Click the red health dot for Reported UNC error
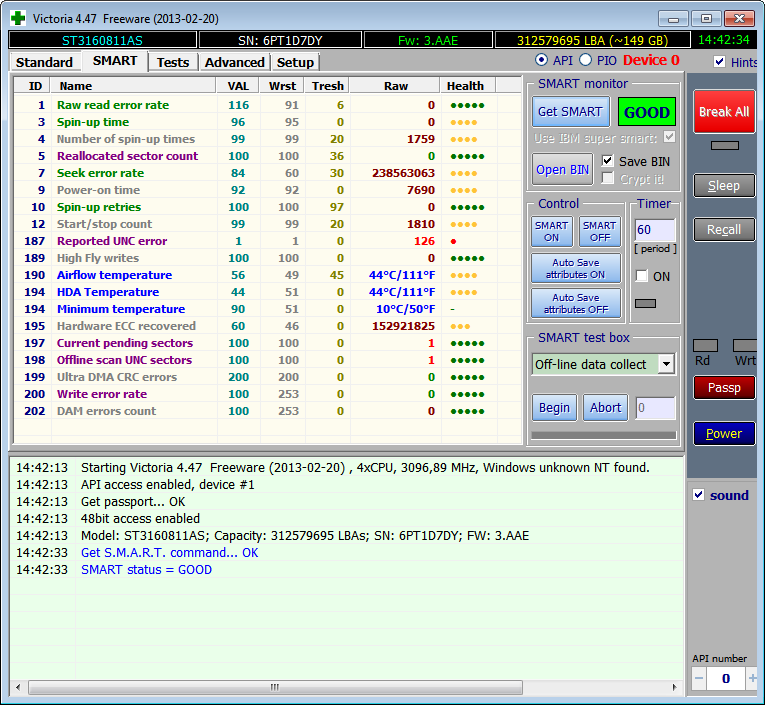Image resolution: width=765 pixels, height=705 pixels. click(454, 241)
